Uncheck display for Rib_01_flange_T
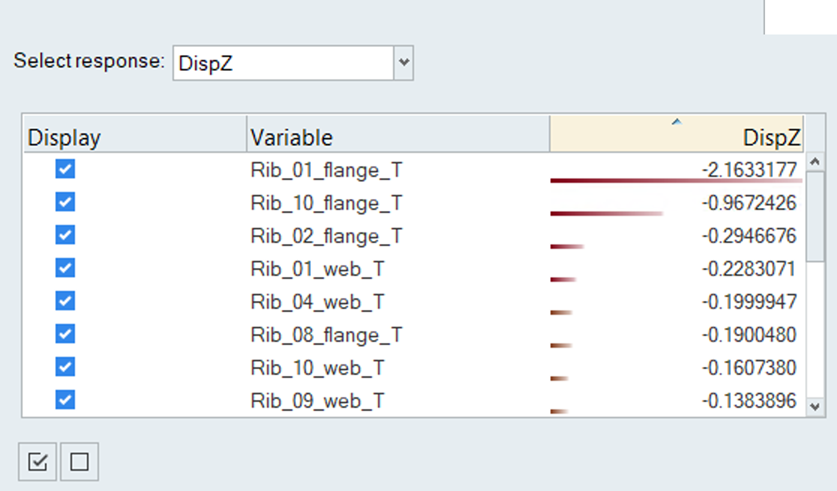This screenshot has width=837, height=491. pyautogui.click(x=66, y=170)
